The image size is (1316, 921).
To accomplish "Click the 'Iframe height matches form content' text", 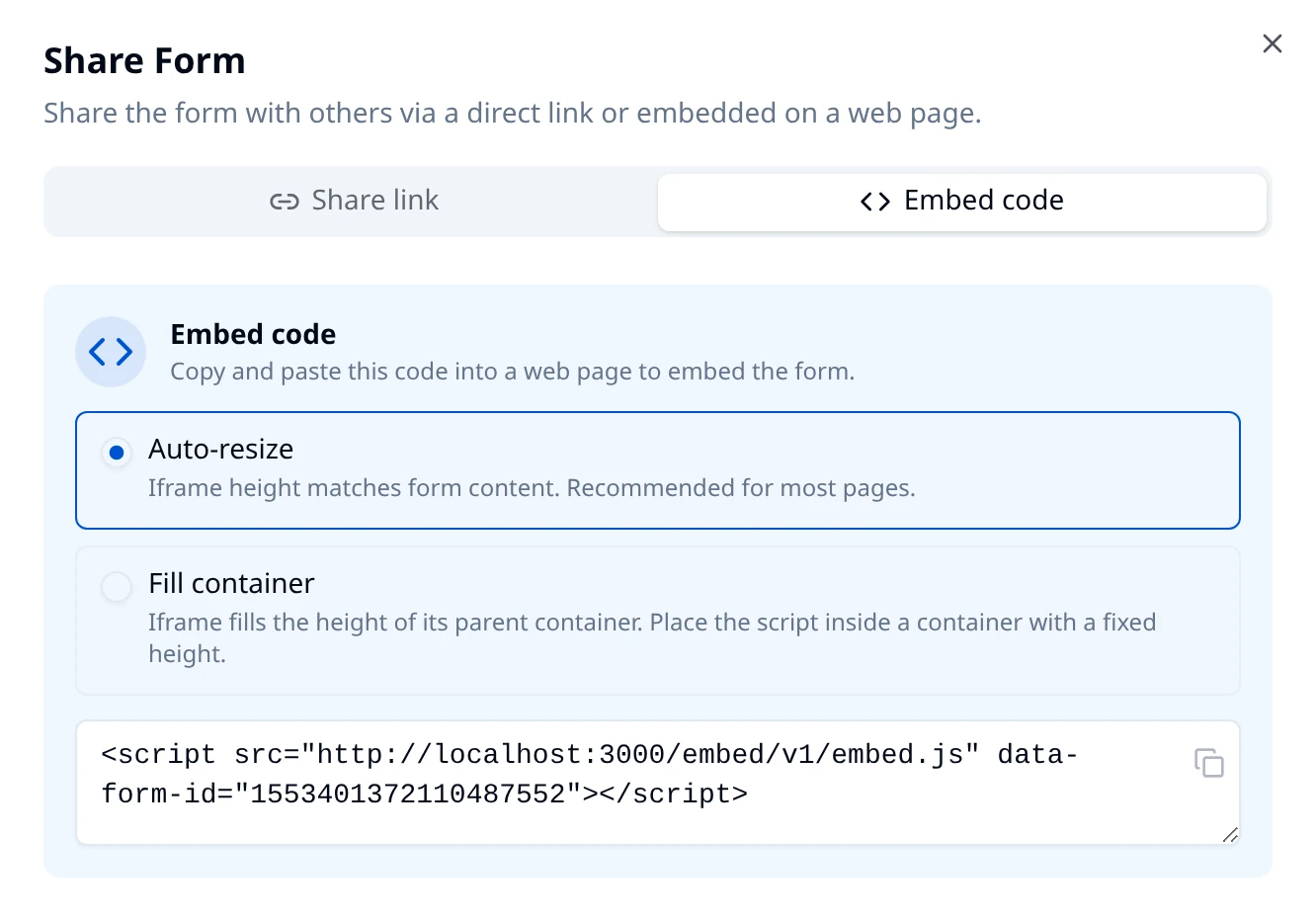I will 532,488.
